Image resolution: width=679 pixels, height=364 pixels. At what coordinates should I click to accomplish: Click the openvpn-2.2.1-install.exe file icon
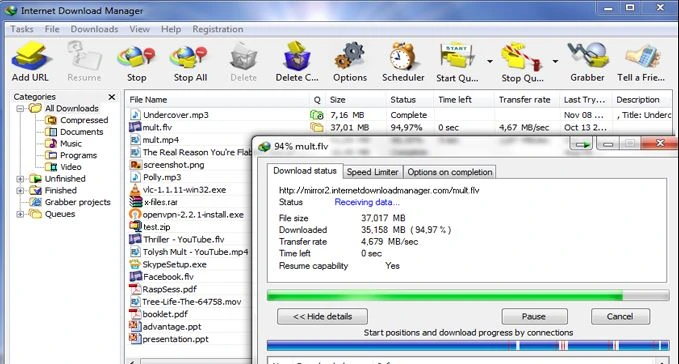(x=136, y=214)
